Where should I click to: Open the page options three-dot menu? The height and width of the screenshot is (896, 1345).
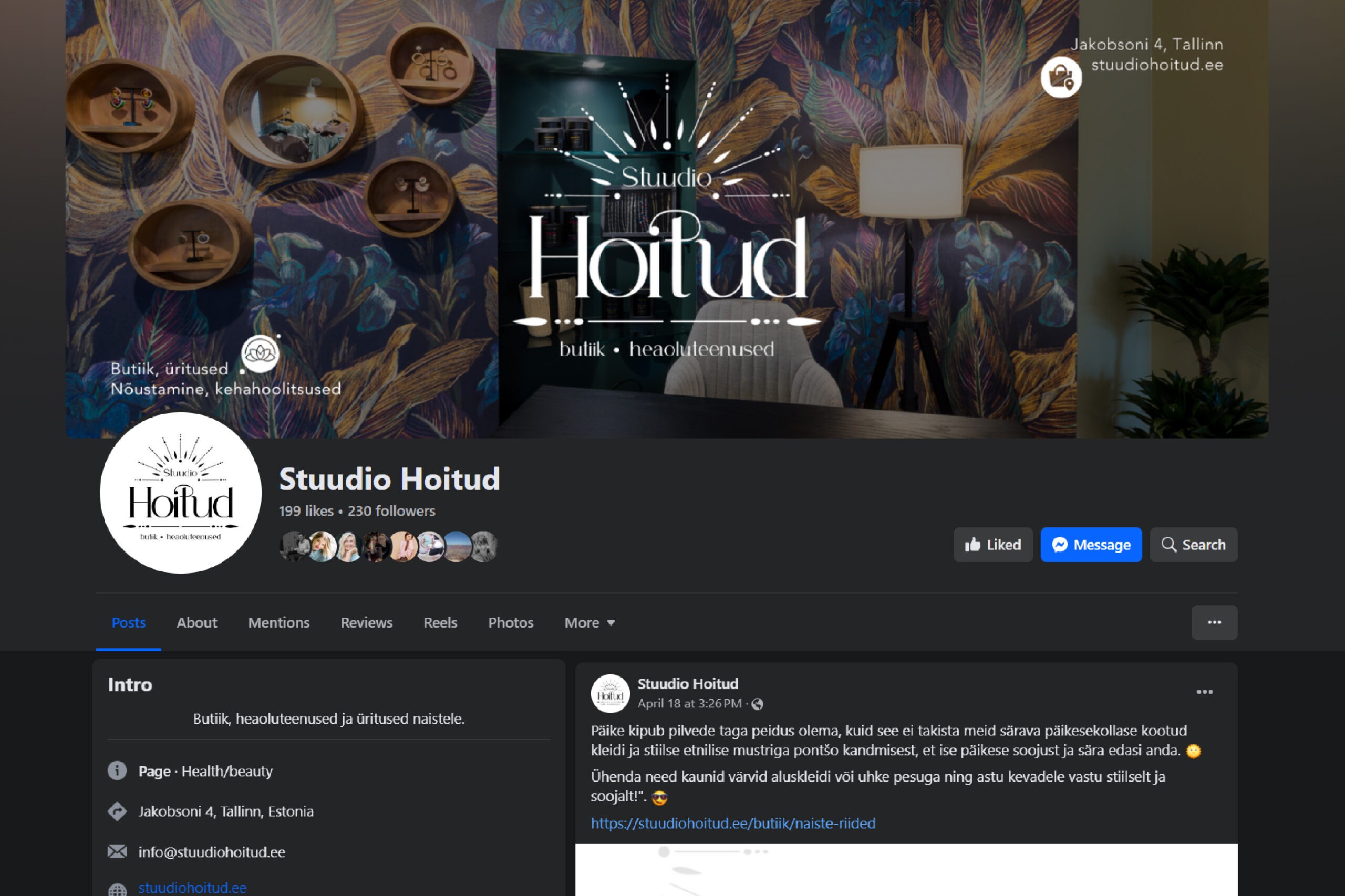pos(1214,622)
